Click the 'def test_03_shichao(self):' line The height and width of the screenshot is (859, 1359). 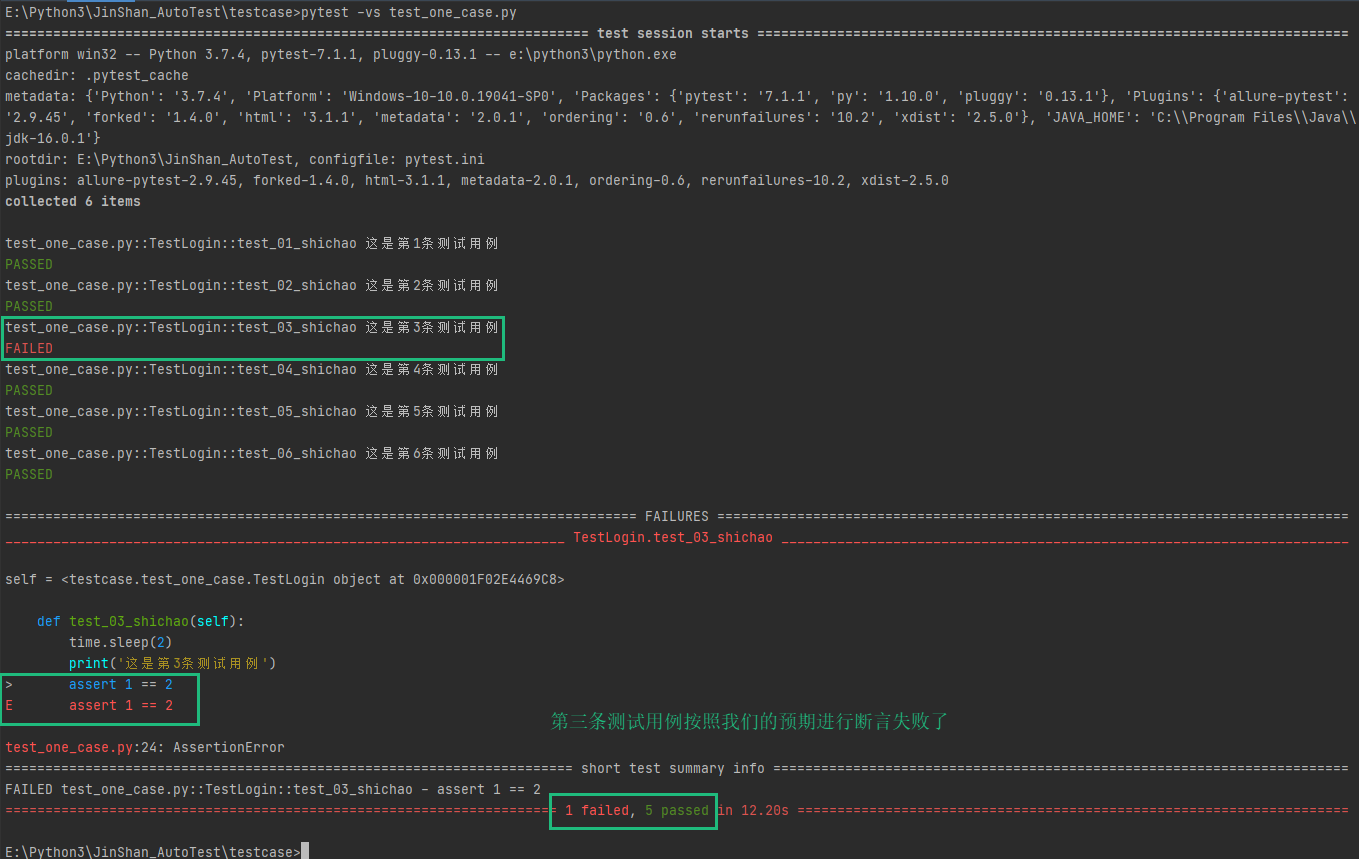(x=140, y=621)
